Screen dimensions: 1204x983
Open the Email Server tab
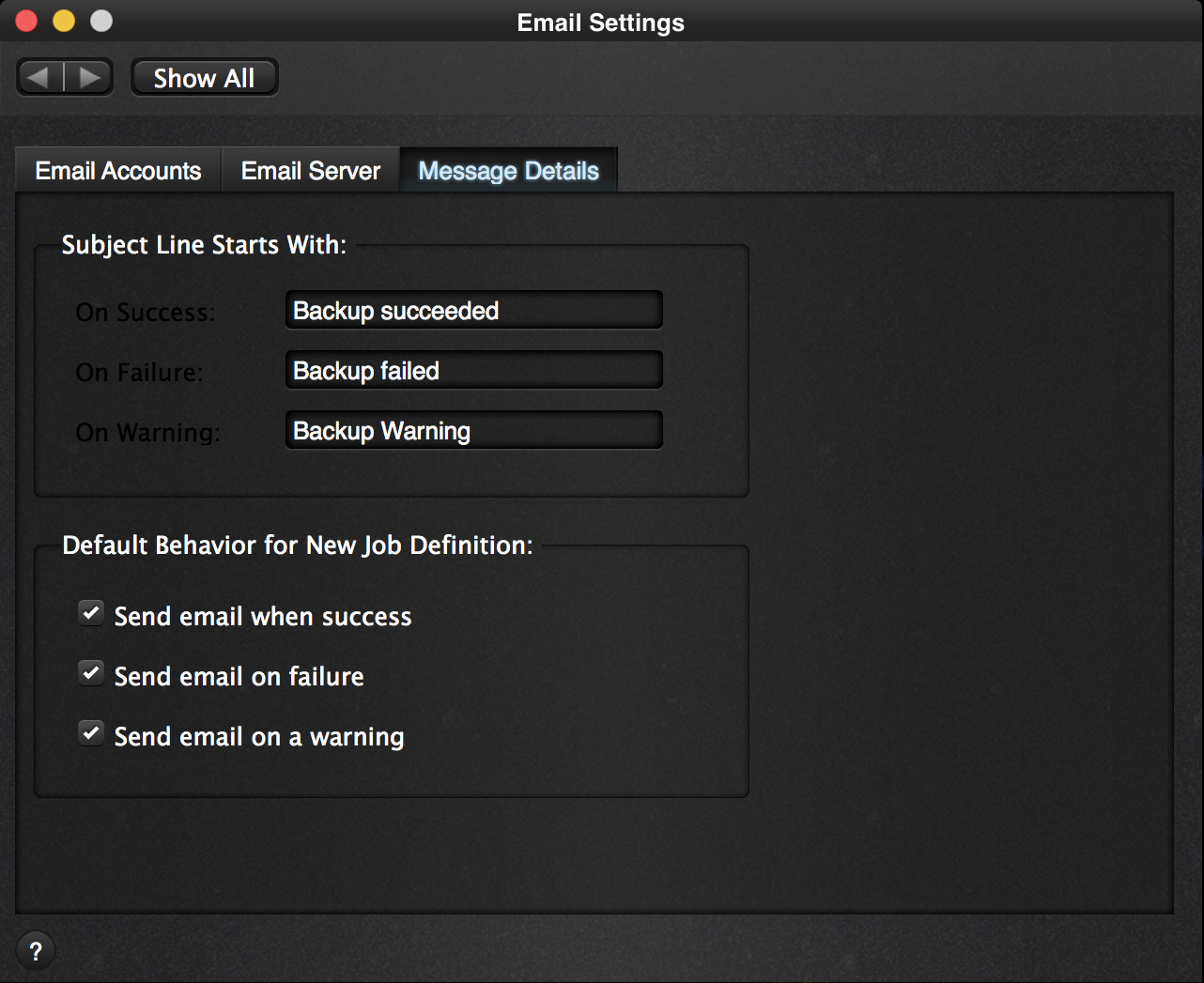[x=311, y=171]
